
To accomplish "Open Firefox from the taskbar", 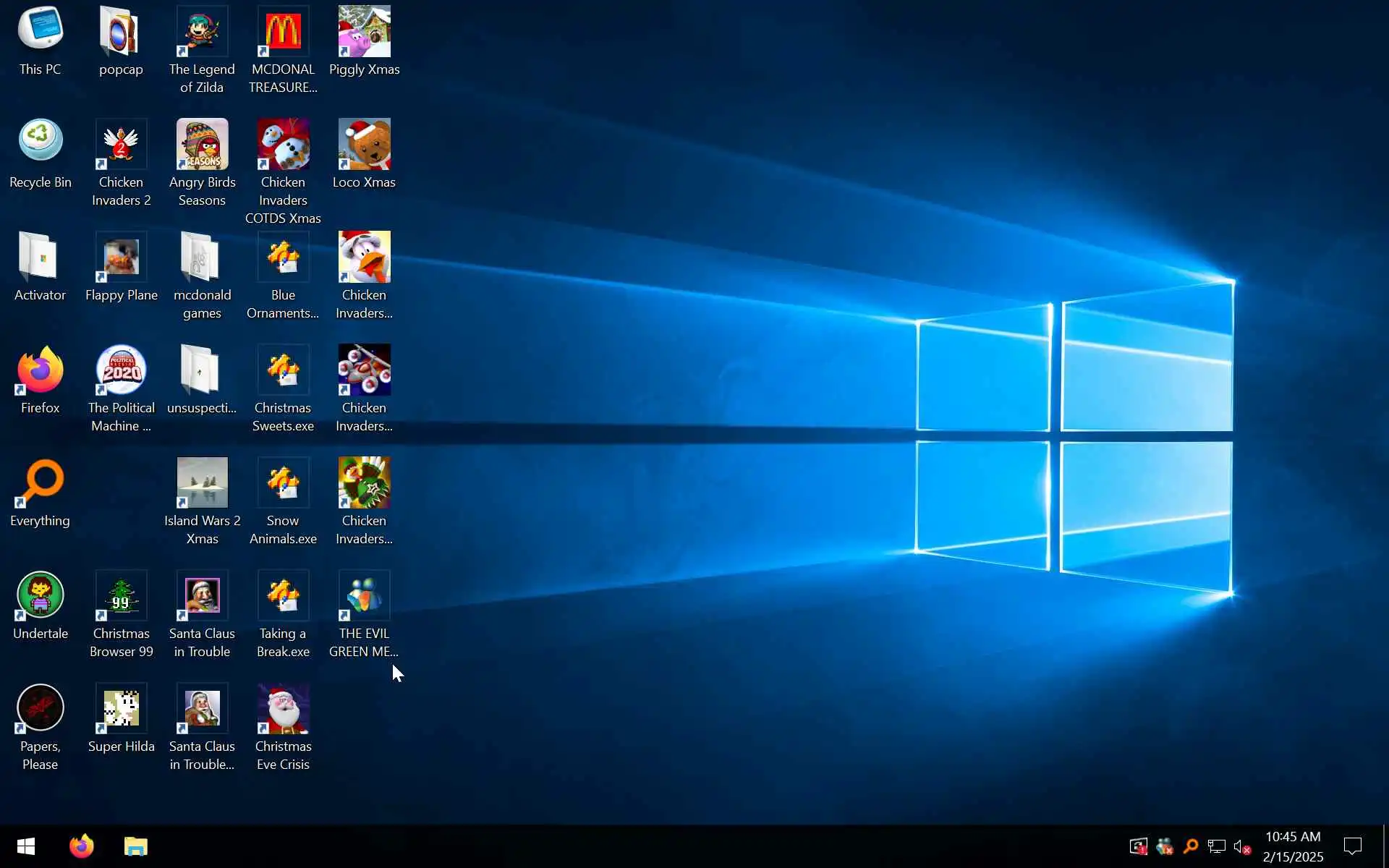I will point(81,846).
